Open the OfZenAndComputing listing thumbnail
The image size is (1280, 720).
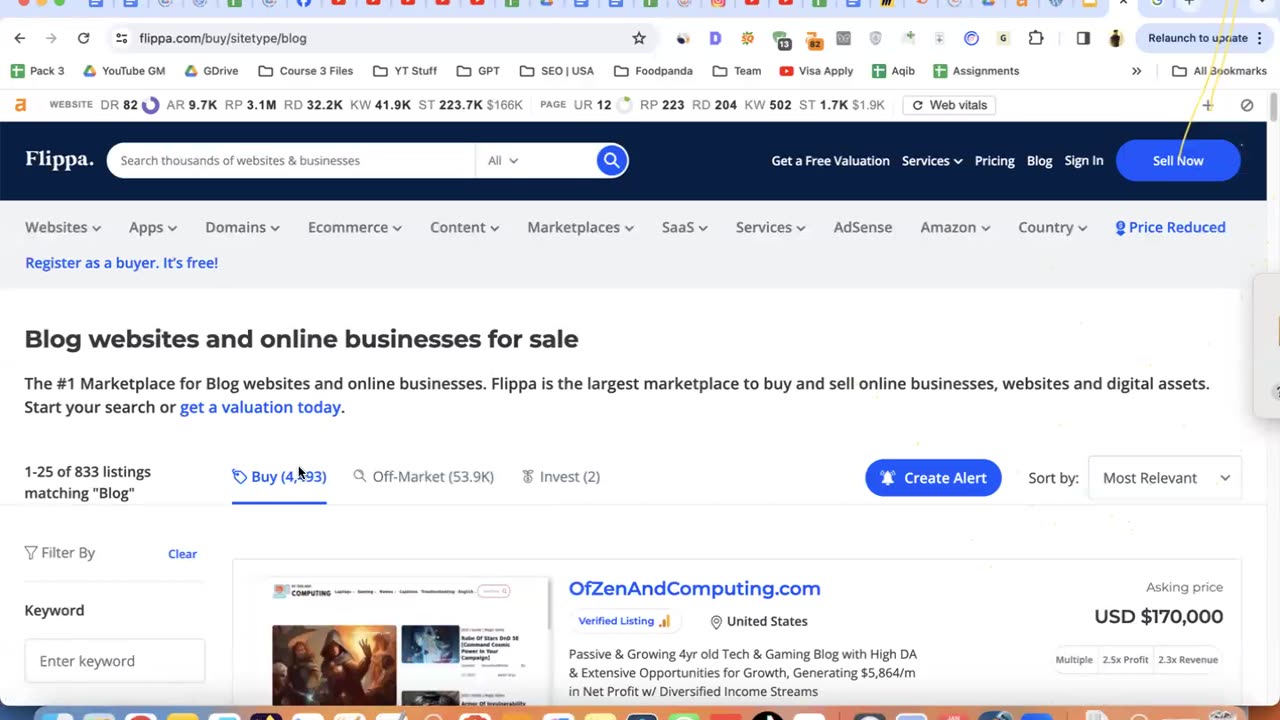400,642
